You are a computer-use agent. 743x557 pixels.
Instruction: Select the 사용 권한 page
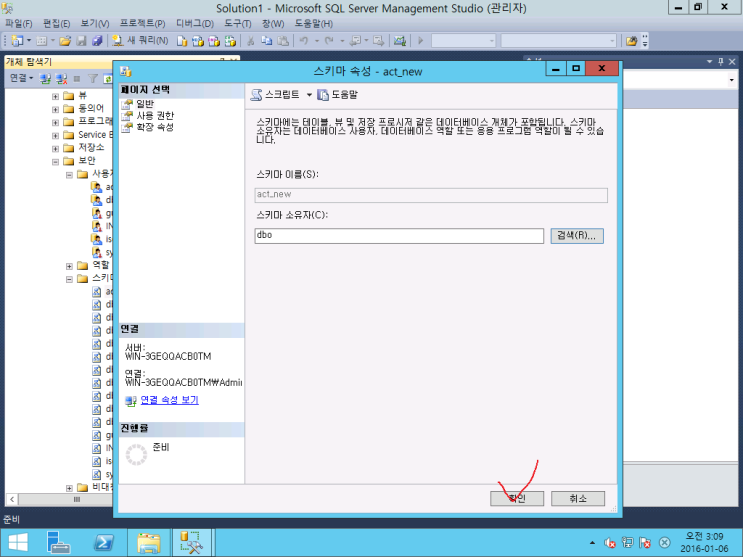point(155,115)
